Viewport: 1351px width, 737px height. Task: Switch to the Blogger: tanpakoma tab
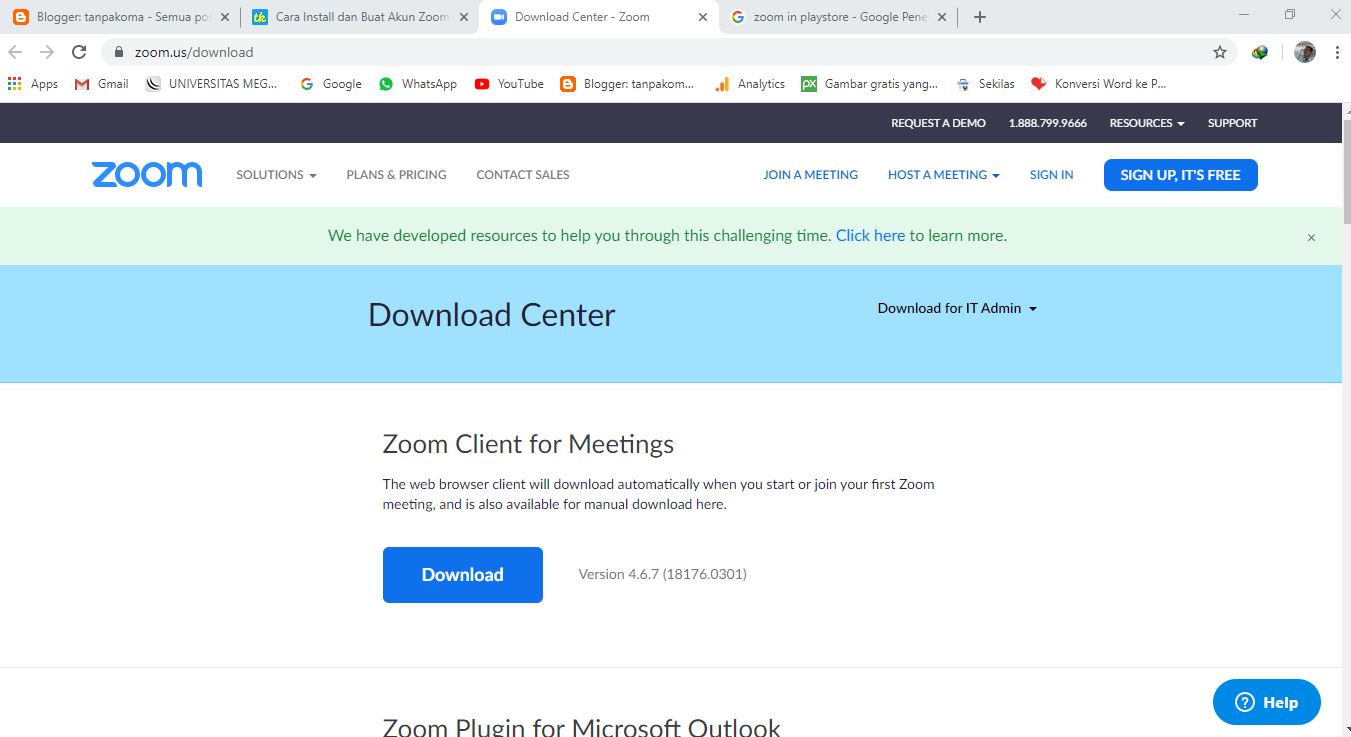tap(120, 17)
